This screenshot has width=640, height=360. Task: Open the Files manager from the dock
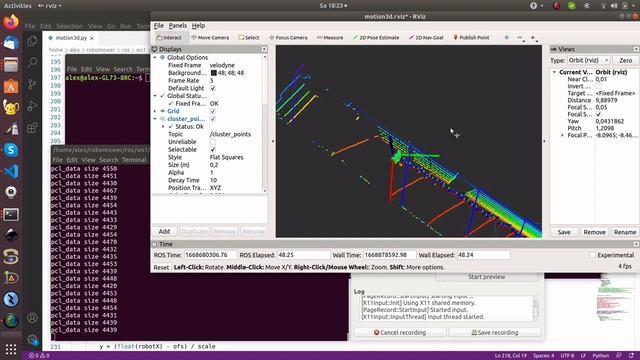tap(11, 65)
